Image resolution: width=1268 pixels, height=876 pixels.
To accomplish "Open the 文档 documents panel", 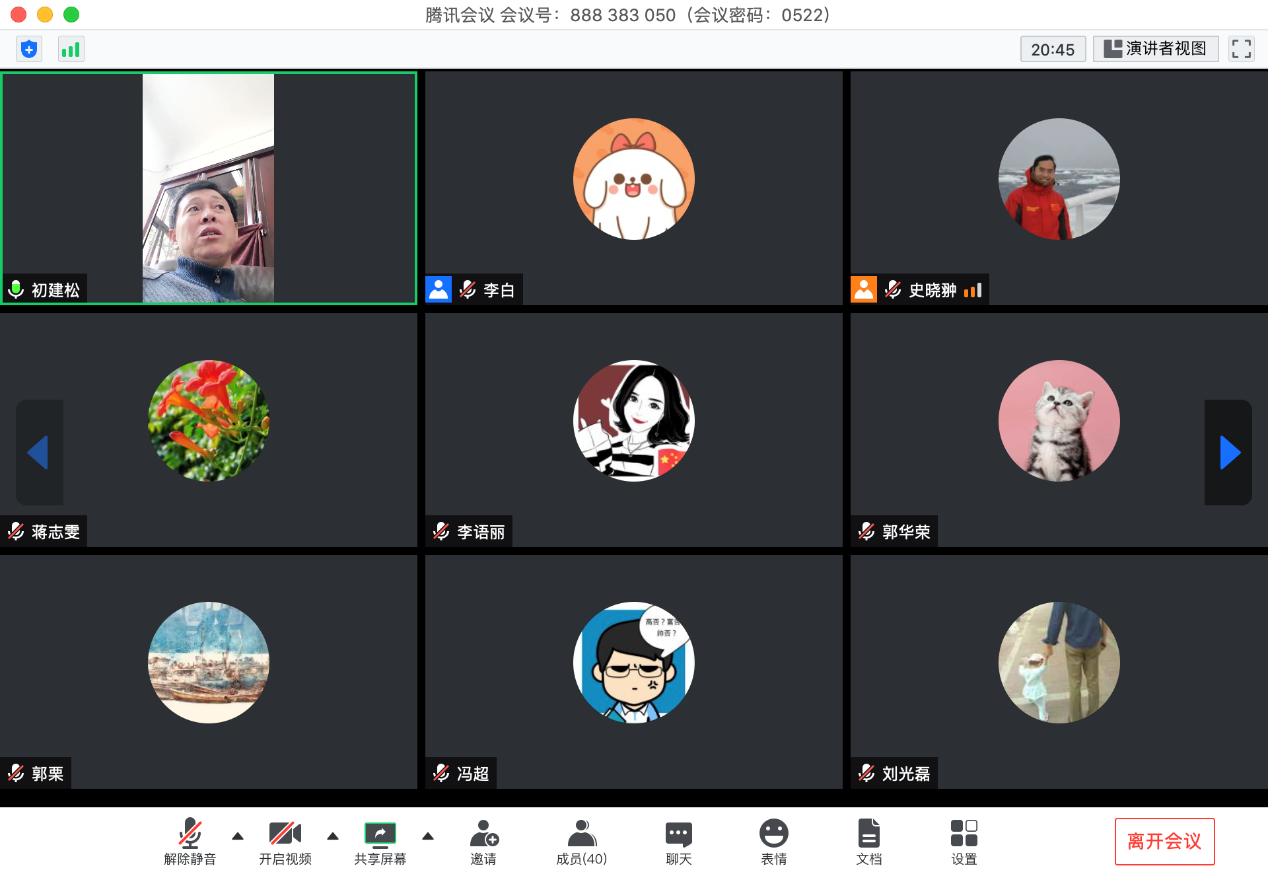I will [x=869, y=842].
